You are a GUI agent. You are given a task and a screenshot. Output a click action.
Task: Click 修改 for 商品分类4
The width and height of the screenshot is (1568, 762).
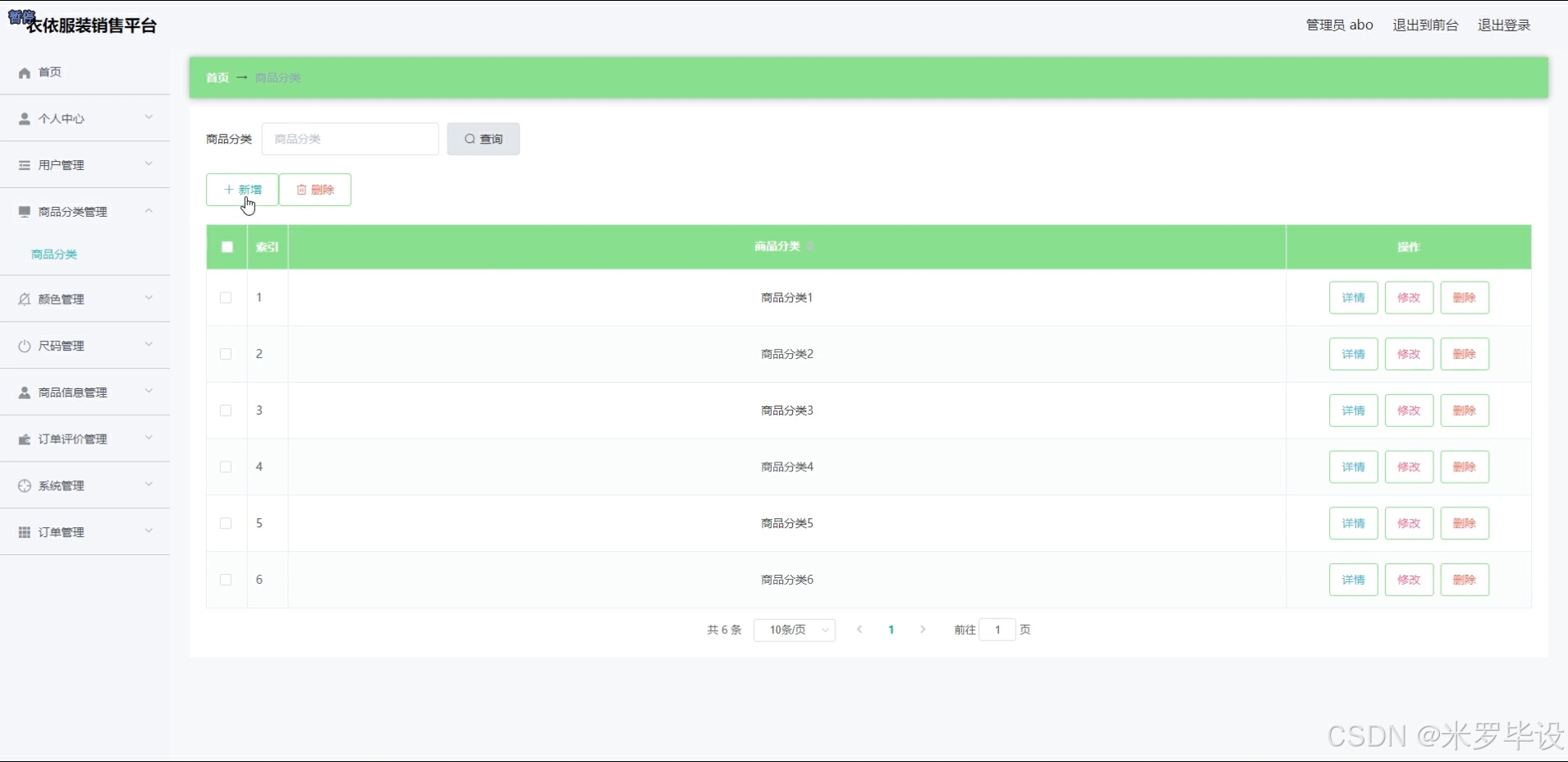point(1410,467)
